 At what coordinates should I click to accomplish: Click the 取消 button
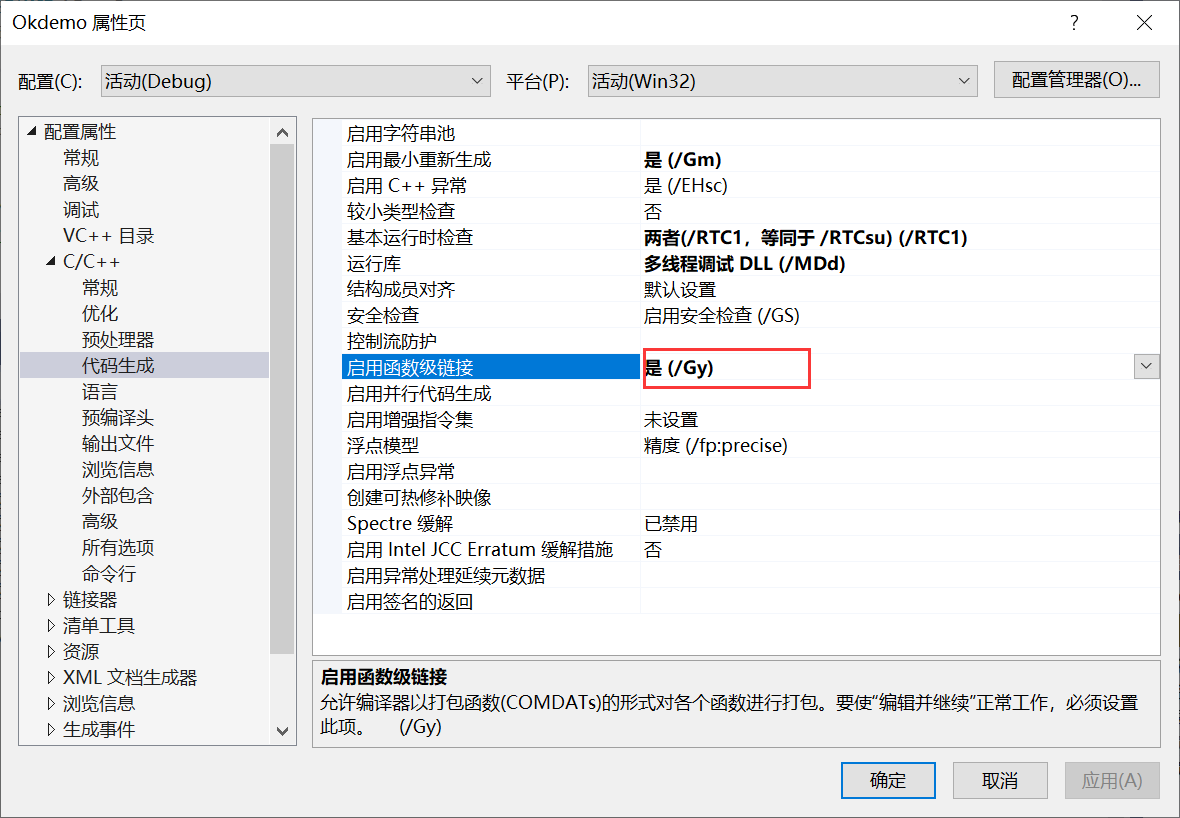point(1000,780)
